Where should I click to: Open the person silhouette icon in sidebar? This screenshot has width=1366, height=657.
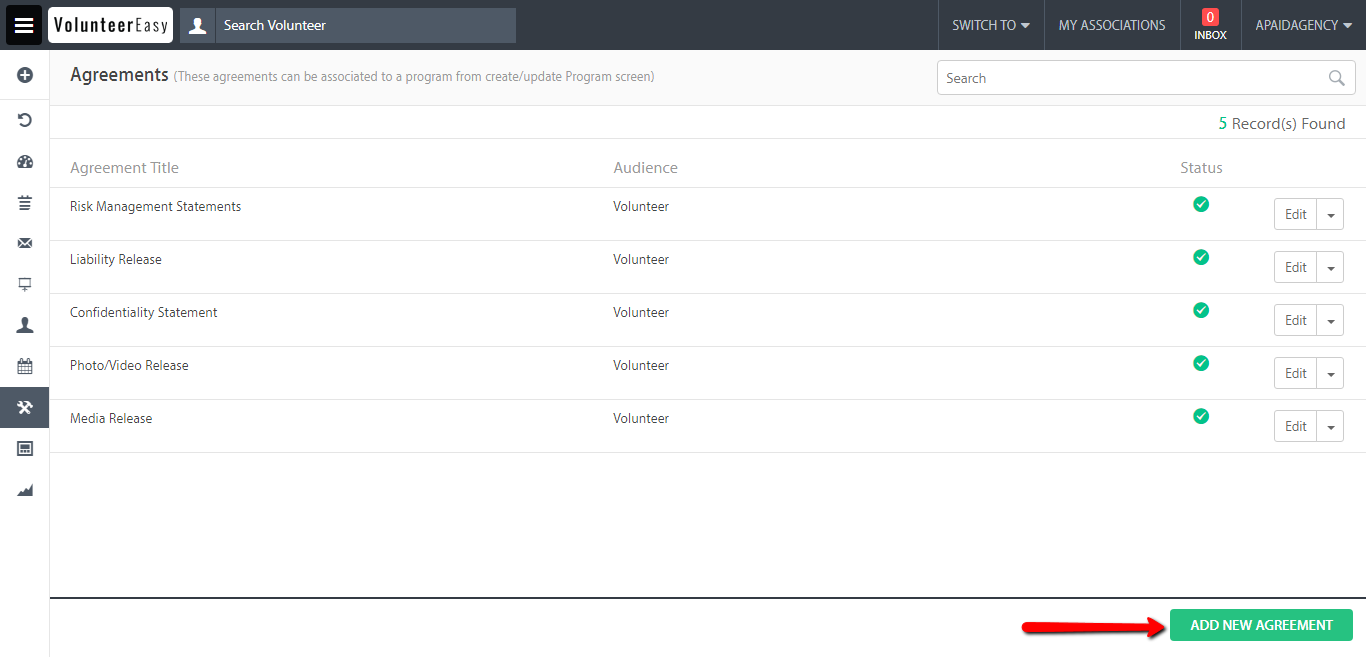25,325
